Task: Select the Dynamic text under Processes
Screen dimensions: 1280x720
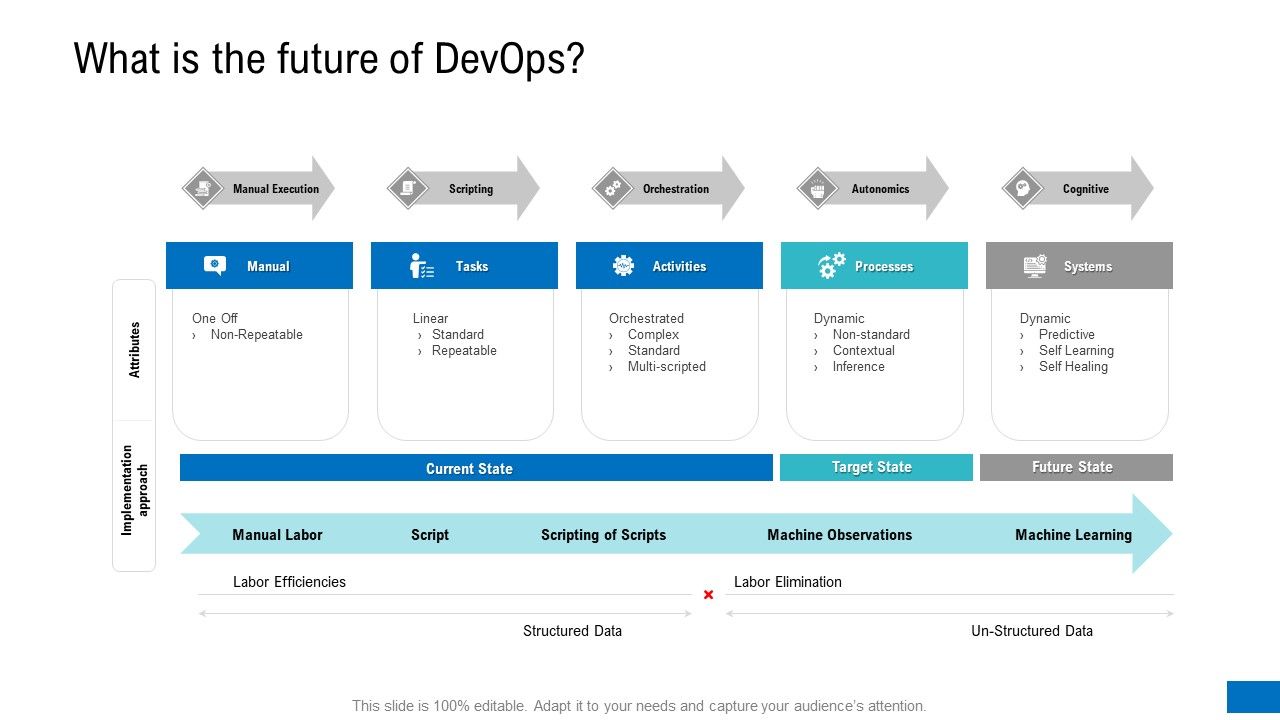Action: pos(839,319)
